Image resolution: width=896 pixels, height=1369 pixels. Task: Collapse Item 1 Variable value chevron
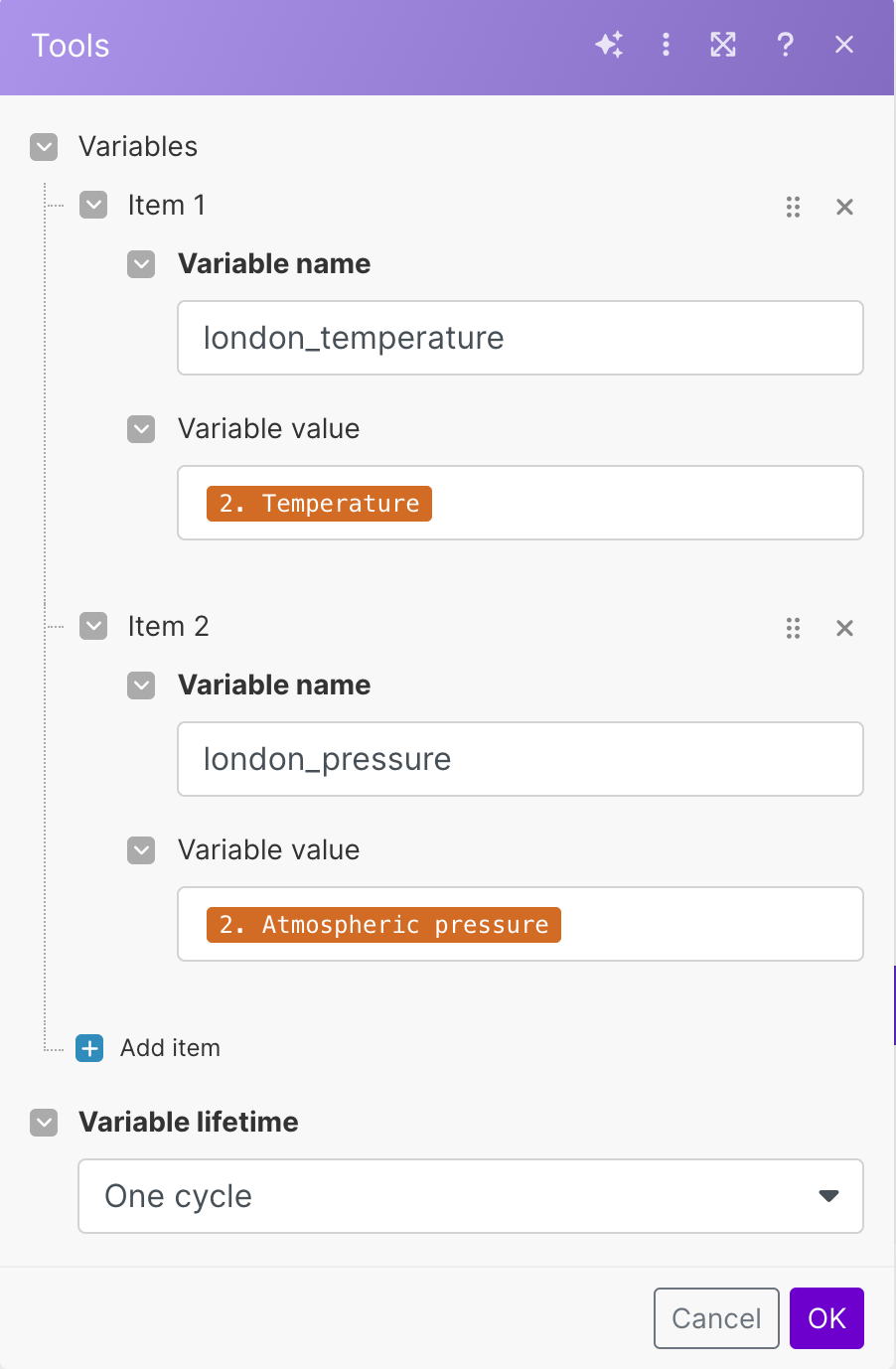(141, 429)
